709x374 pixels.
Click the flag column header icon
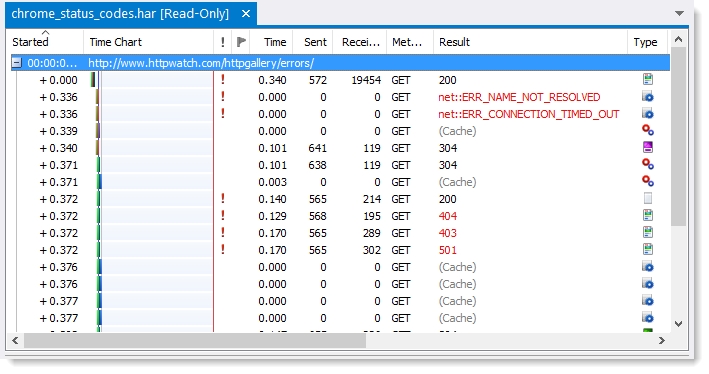pos(241,42)
